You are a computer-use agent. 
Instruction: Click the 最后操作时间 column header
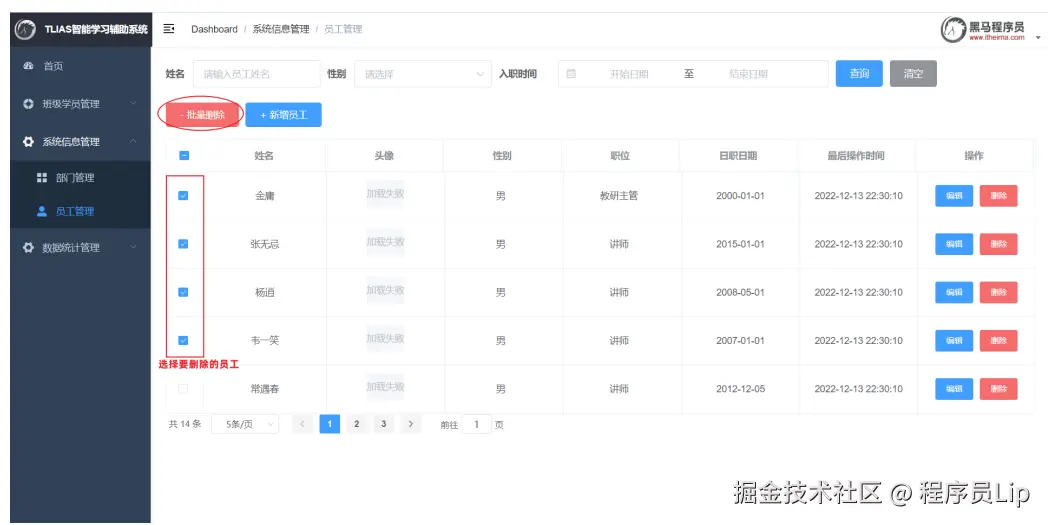coord(856,156)
